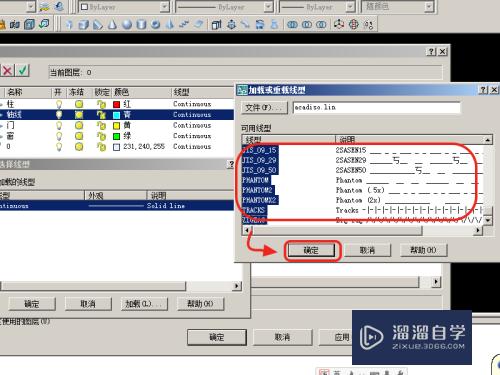Screen dimensions: 500x375
Task: Click the yellow color swatch of layer 门
Action: point(116,126)
